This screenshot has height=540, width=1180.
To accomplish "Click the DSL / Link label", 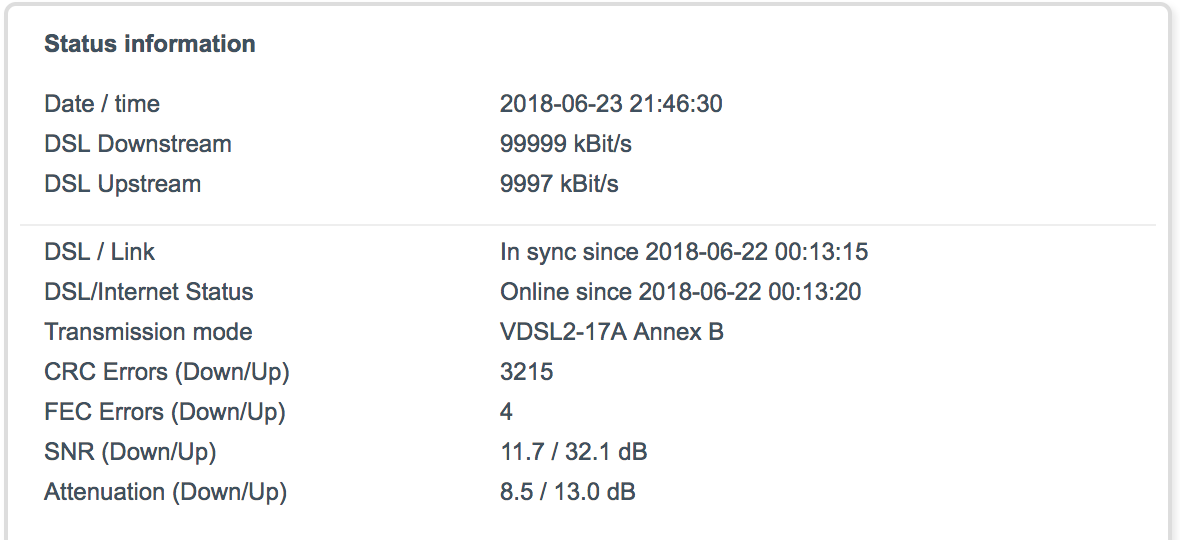I will (x=100, y=252).
